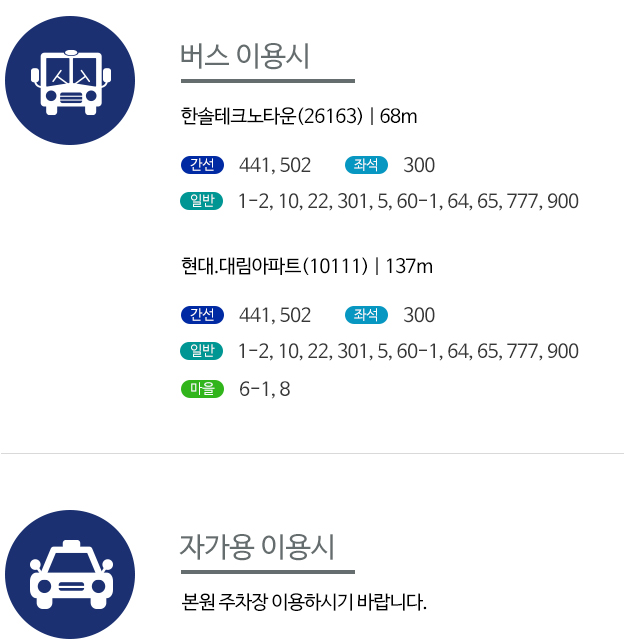The image size is (624, 640).
Task: Click village bus numbers 6-1, 8
Action: pyautogui.click(x=265, y=389)
